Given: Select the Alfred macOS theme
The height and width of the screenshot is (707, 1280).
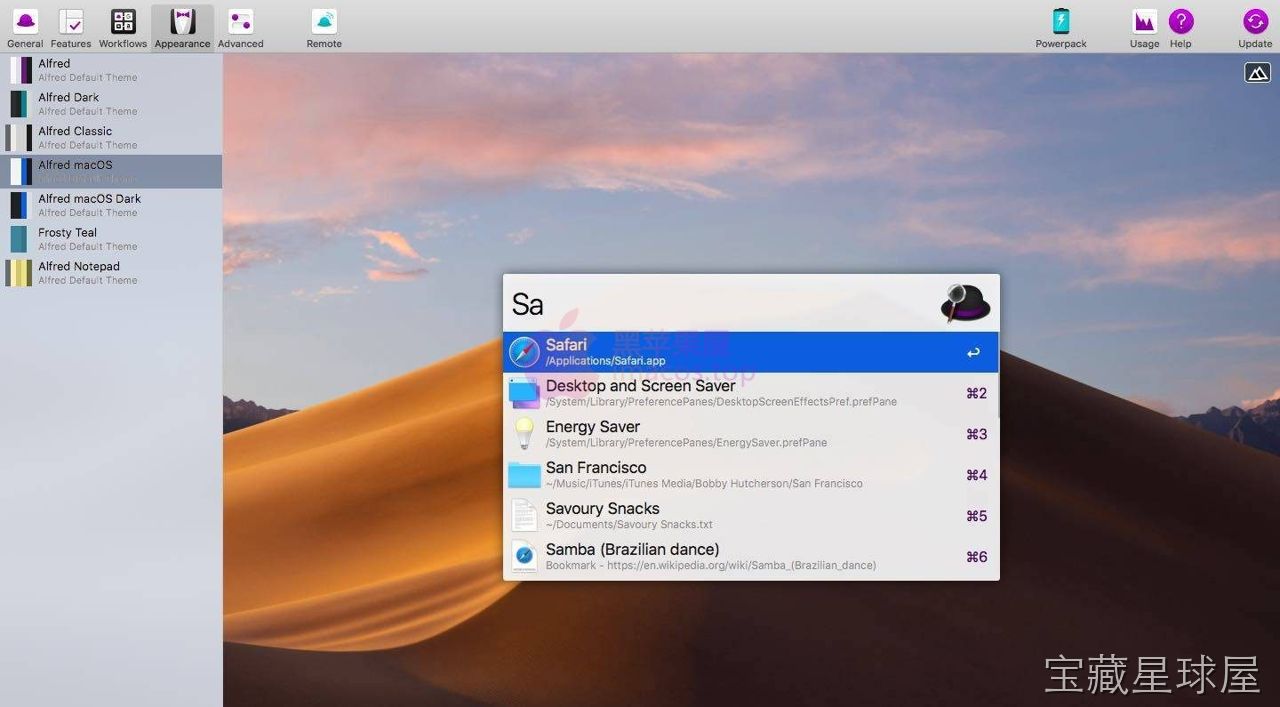Looking at the screenshot, I should pos(111,172).
